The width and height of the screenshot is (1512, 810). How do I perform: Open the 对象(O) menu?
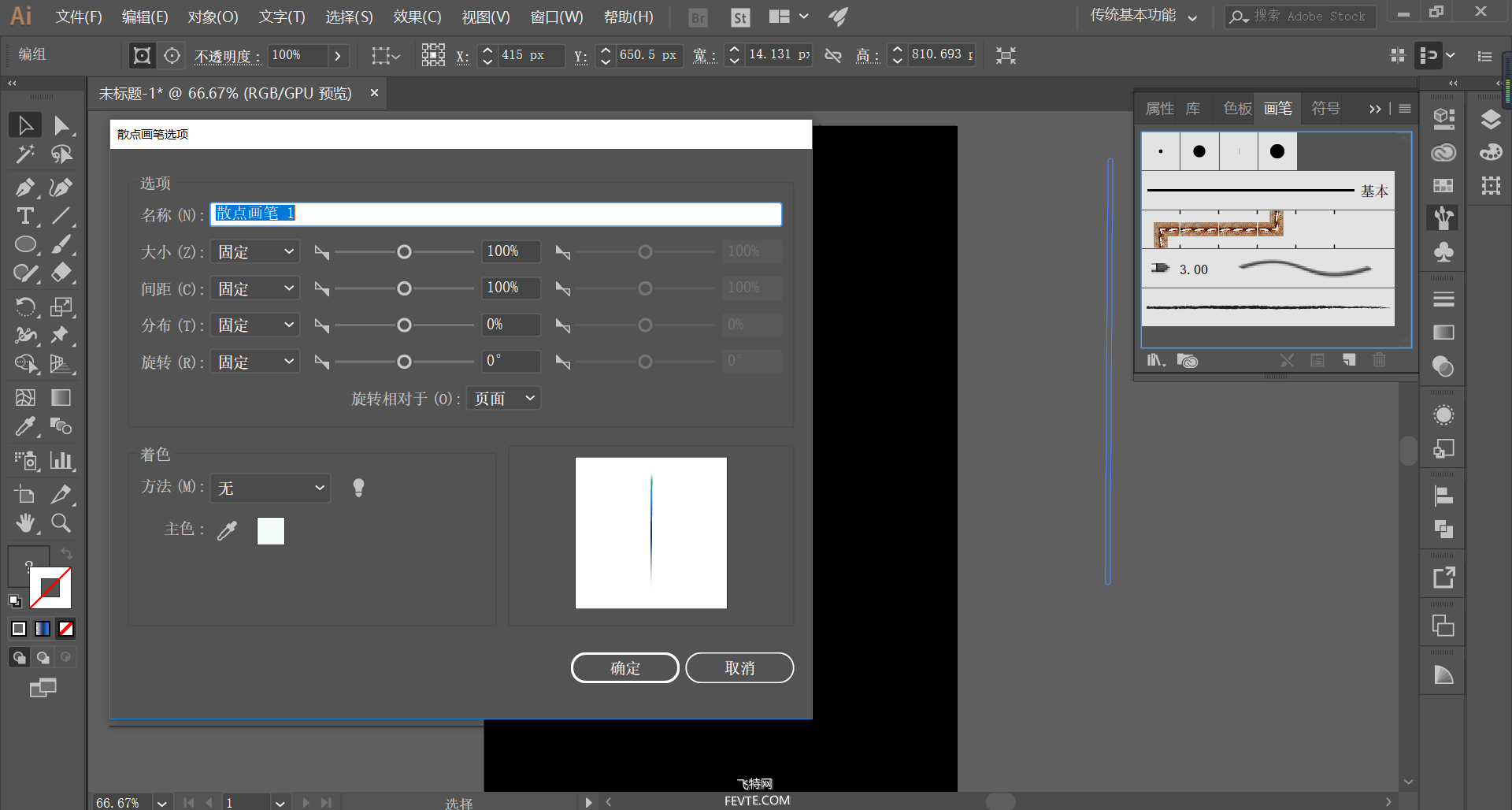point(213,17)
